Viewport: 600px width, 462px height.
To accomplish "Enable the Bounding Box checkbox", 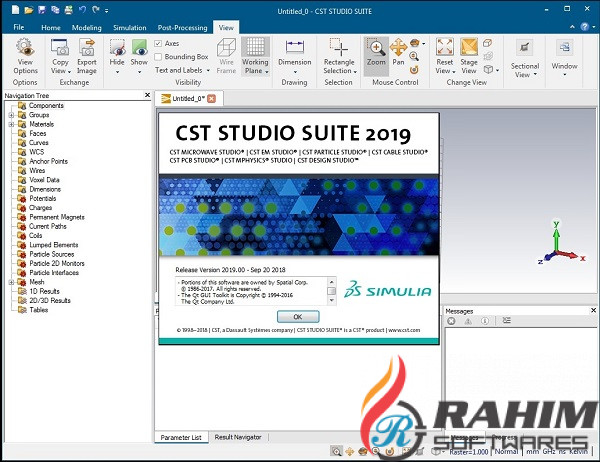I will click(x=158, y=57).
